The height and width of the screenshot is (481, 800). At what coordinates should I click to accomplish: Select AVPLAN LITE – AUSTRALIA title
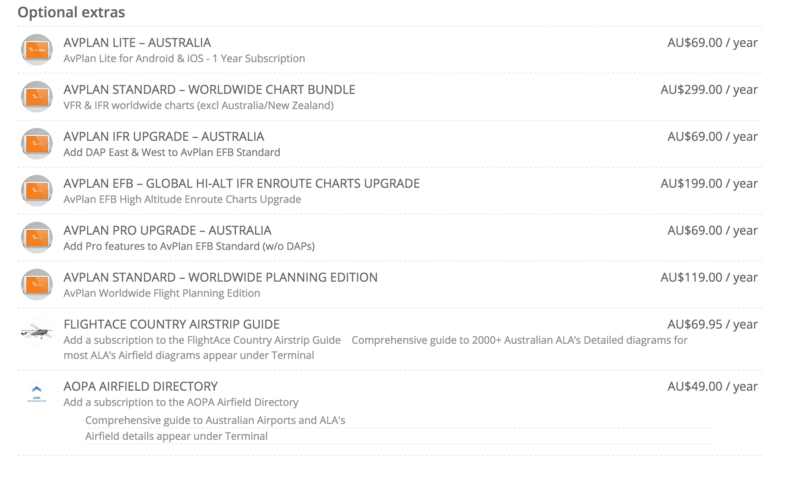coord(137,42)
